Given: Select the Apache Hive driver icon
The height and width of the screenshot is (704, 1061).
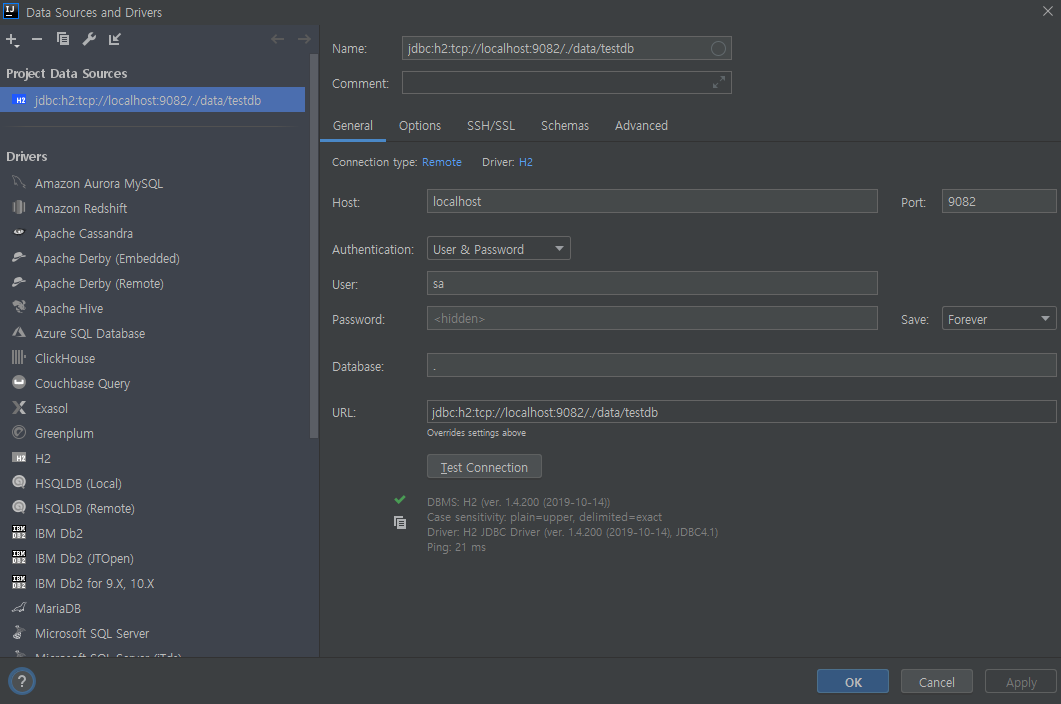Looking at the screenshot, I should pos(19,308).
